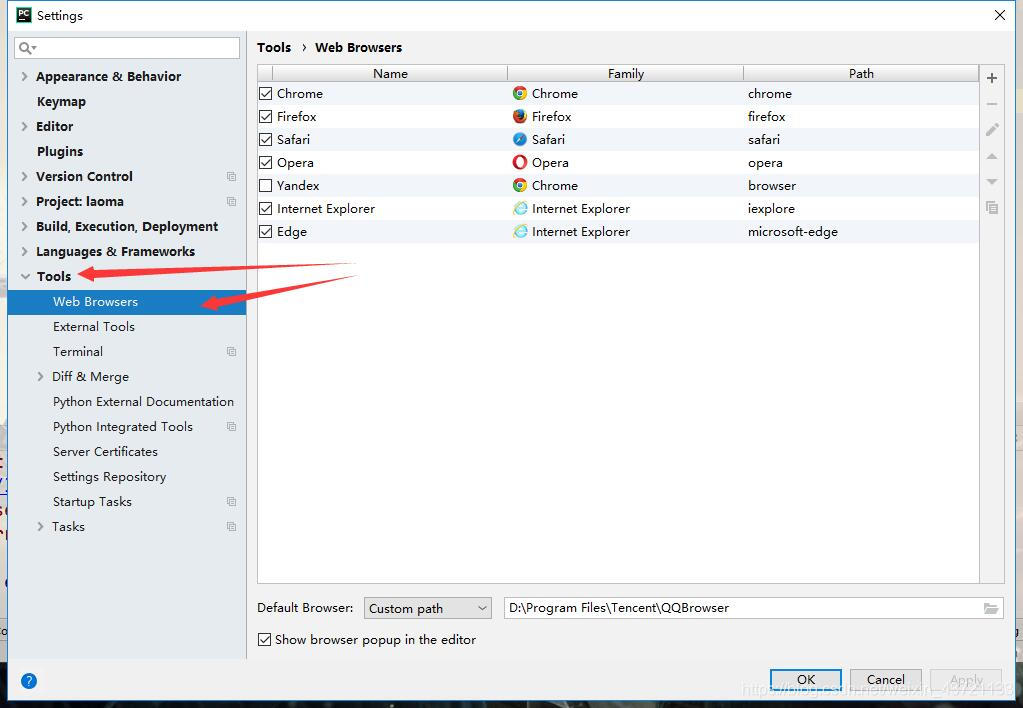The width and height of the screenshot is (1023, 708).
Task: Click the OK button
Action: (806, 679)
